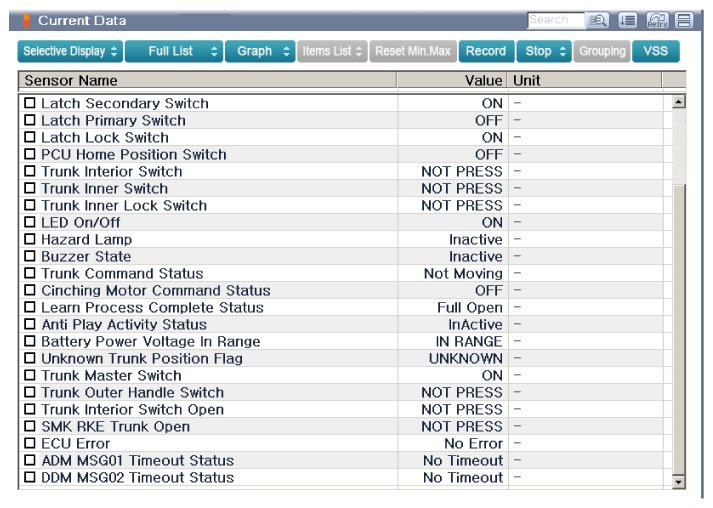Viewport: 713px width, 508px height.
Task: Tick the Hazard Lamp checkbox
Action: [29, 240]
